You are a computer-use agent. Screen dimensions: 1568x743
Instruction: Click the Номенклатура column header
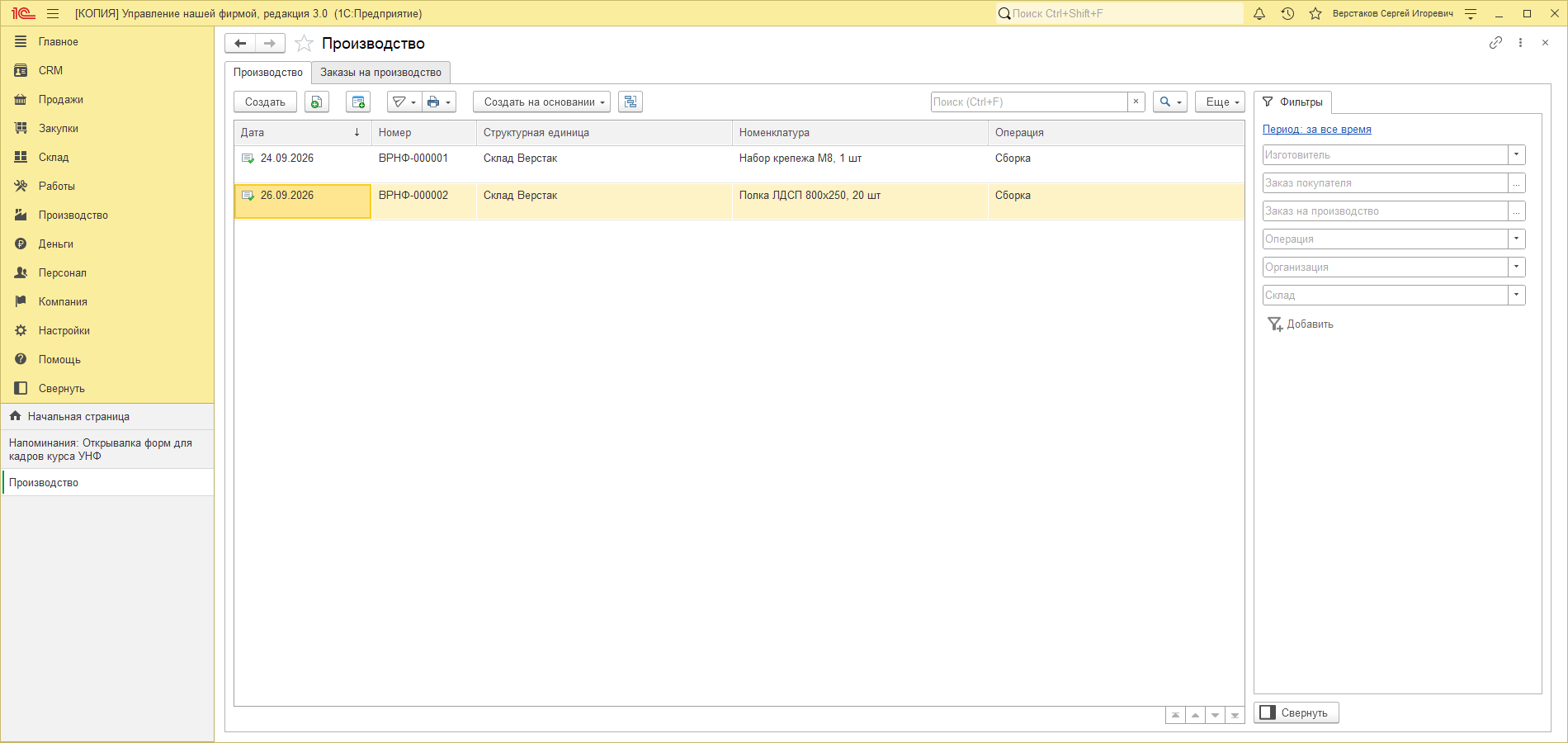860,133
